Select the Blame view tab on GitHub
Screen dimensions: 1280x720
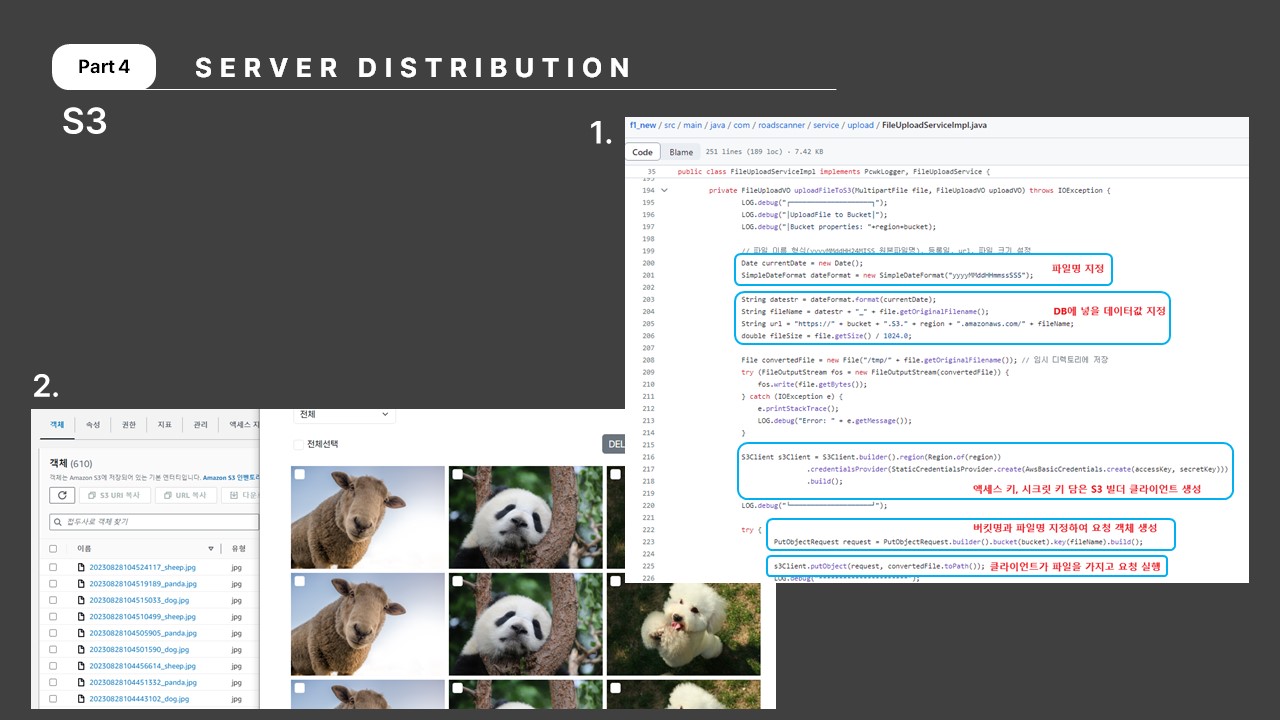coord(681,152)
